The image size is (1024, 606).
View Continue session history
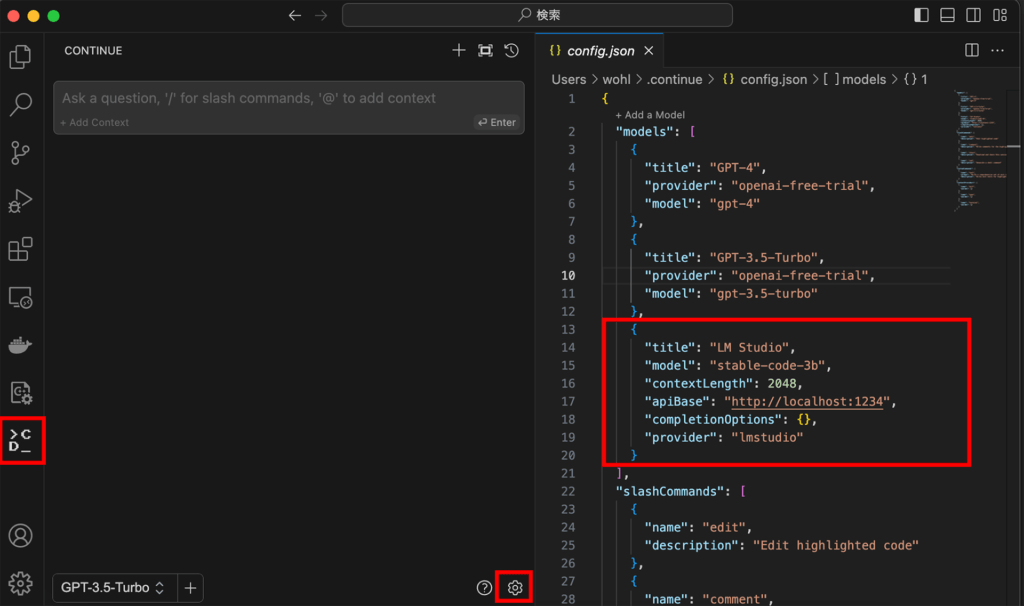[511, 50]
